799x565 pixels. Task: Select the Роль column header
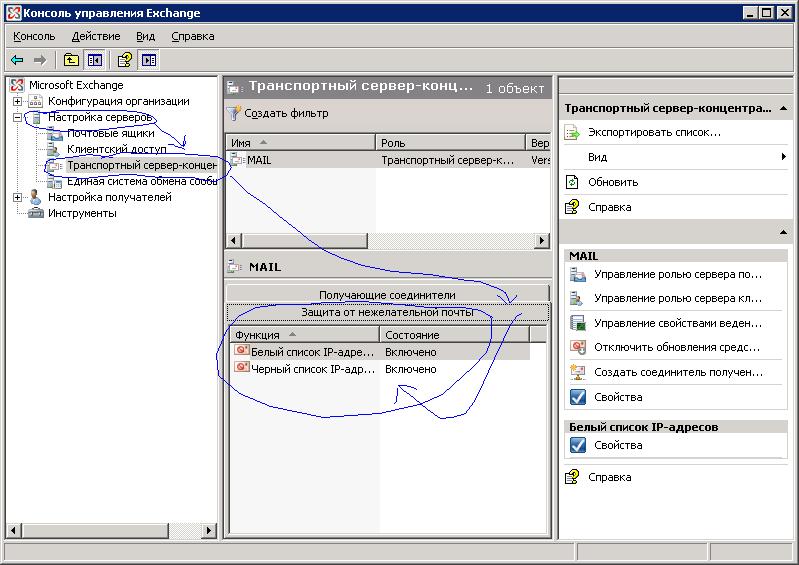[x=450, y=143]
